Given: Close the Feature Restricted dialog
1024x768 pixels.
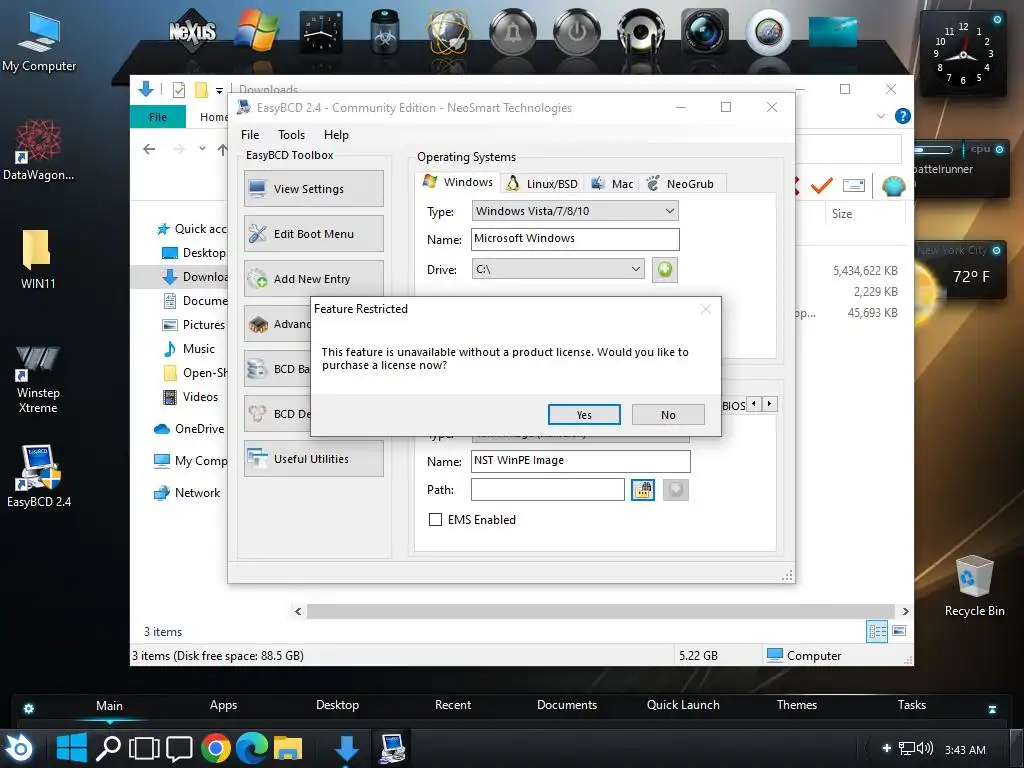Looking at the screenshot, I should 705,309.
